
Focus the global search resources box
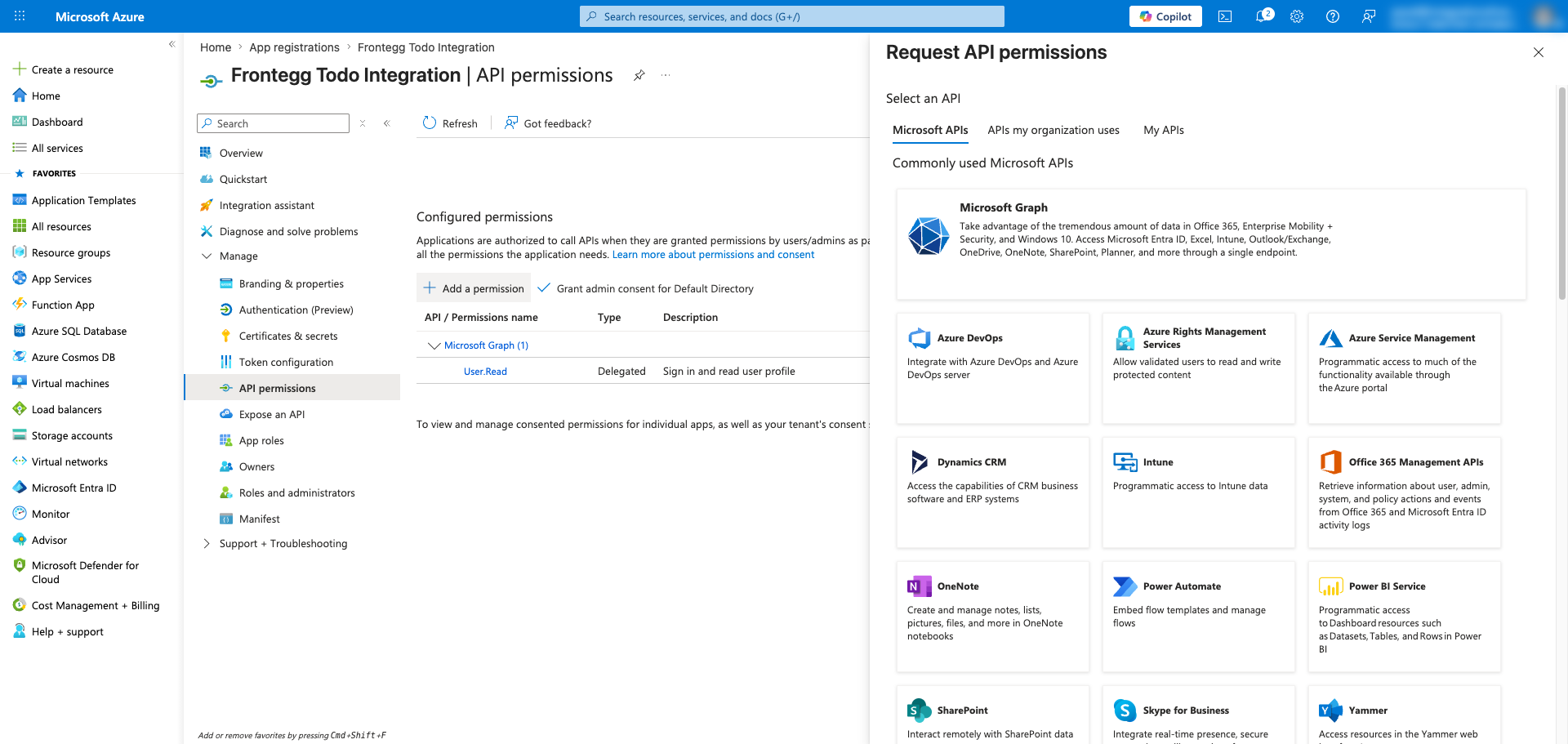pos(791,16)
